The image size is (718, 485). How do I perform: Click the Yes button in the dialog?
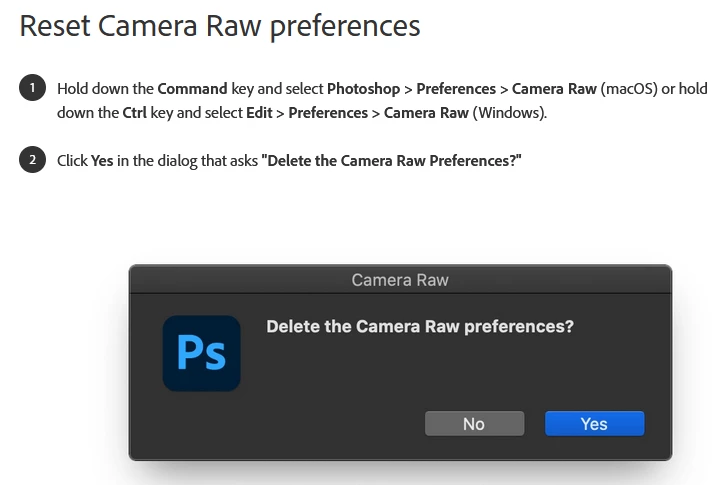click(594, 424)
